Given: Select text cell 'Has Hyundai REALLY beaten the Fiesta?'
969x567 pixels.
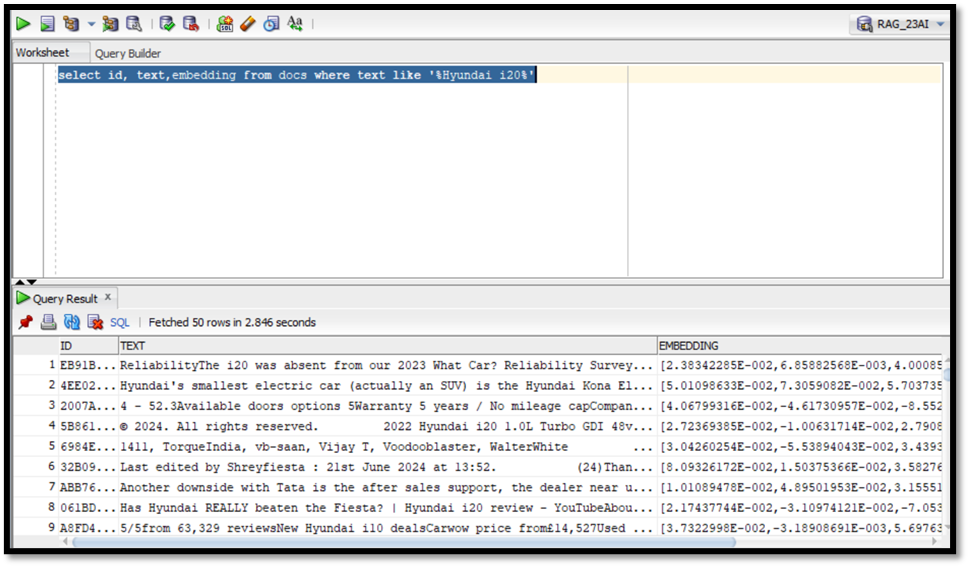Looking at the screenshot, I should pos(387,508).
